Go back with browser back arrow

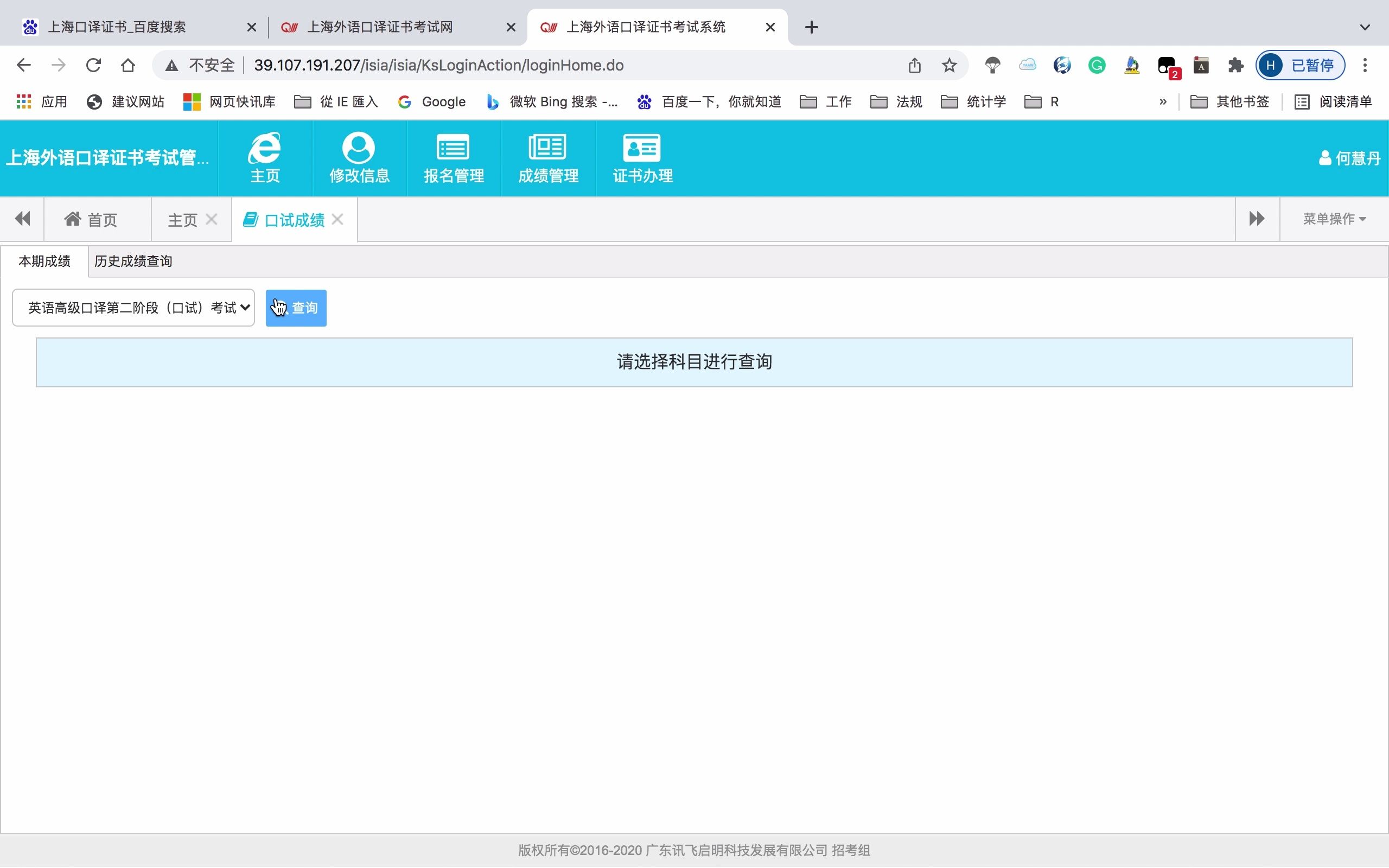[x=23, y=65]
